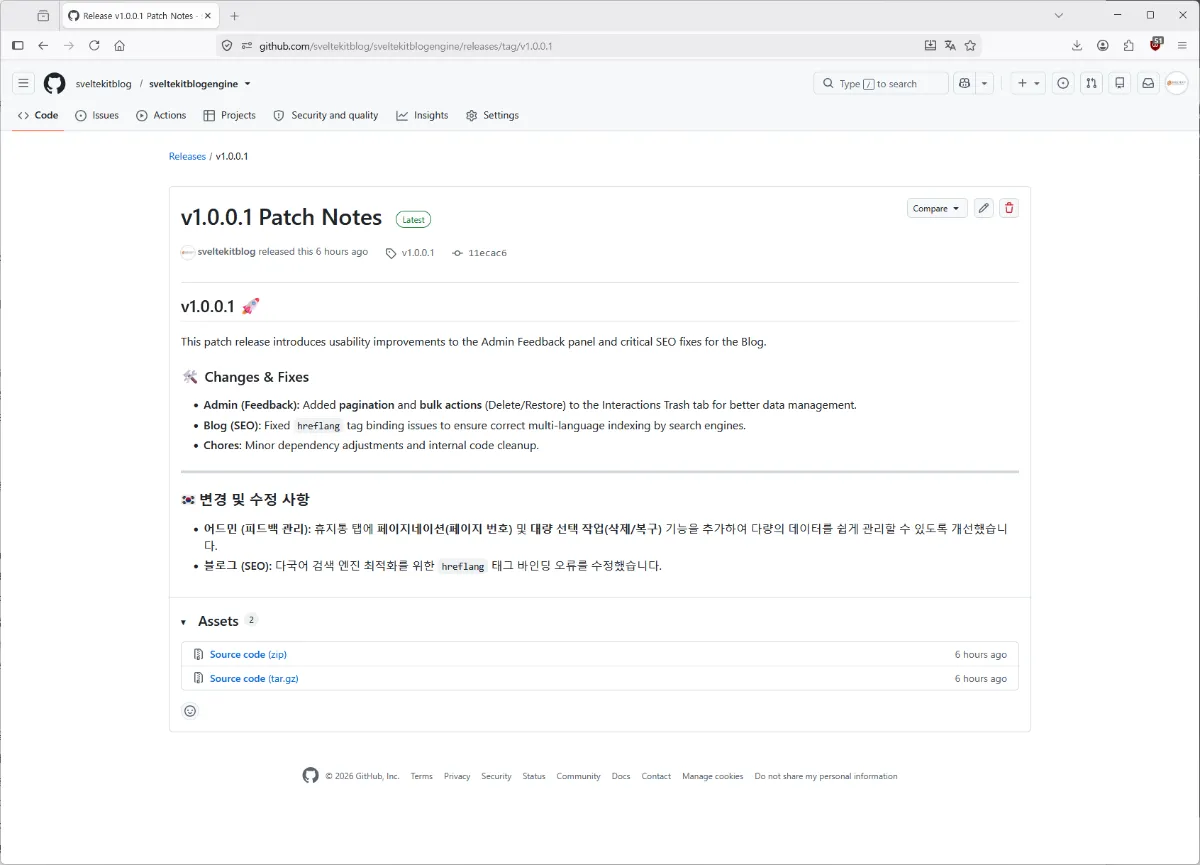Viewport: 1200px width, 865px height.
Task: Open the hamburger navigation menu
Action: point(23,84)
